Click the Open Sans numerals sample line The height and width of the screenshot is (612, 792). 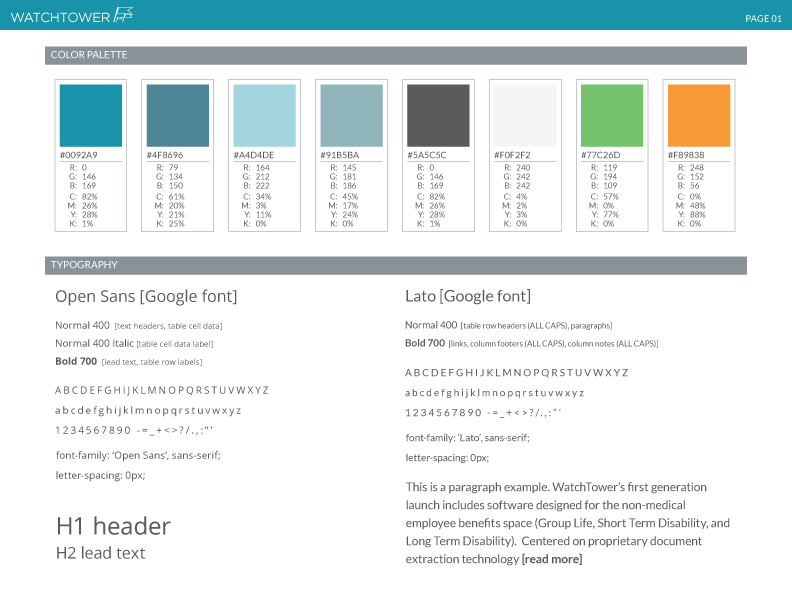tap(134, 430)
